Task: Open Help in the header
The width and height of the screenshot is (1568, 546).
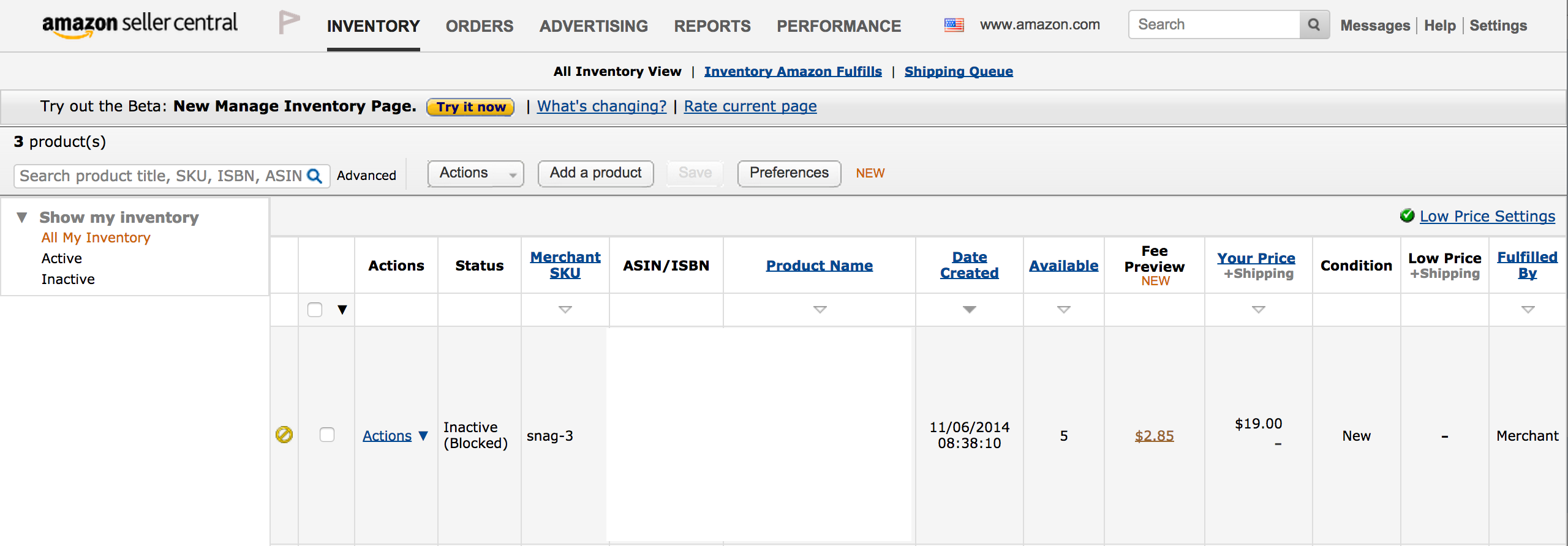Action: (1439, 26)
